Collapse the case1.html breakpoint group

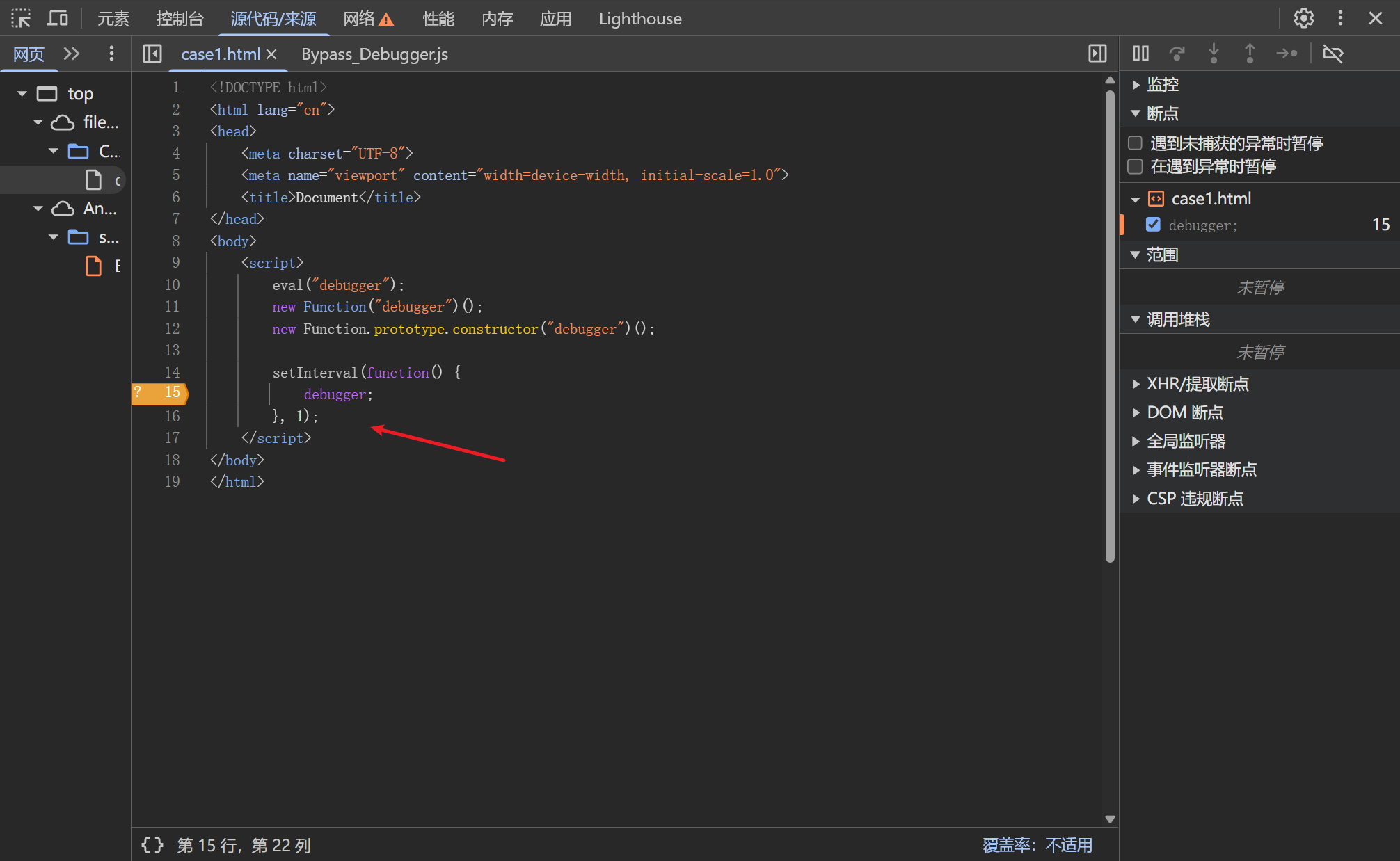pyautogui.click(x=1136, y=200)
